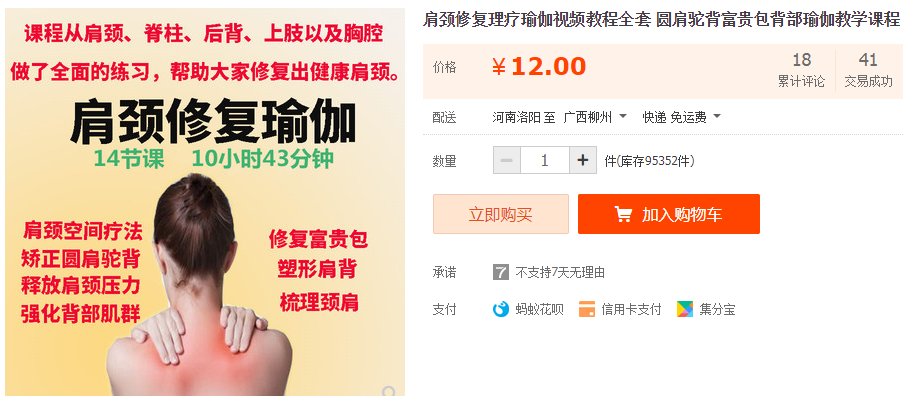The height and width of the screenshot is (419, 910).
Task: Expand the 广西柳州 destination dropdown
Action: tap(595, 117)
